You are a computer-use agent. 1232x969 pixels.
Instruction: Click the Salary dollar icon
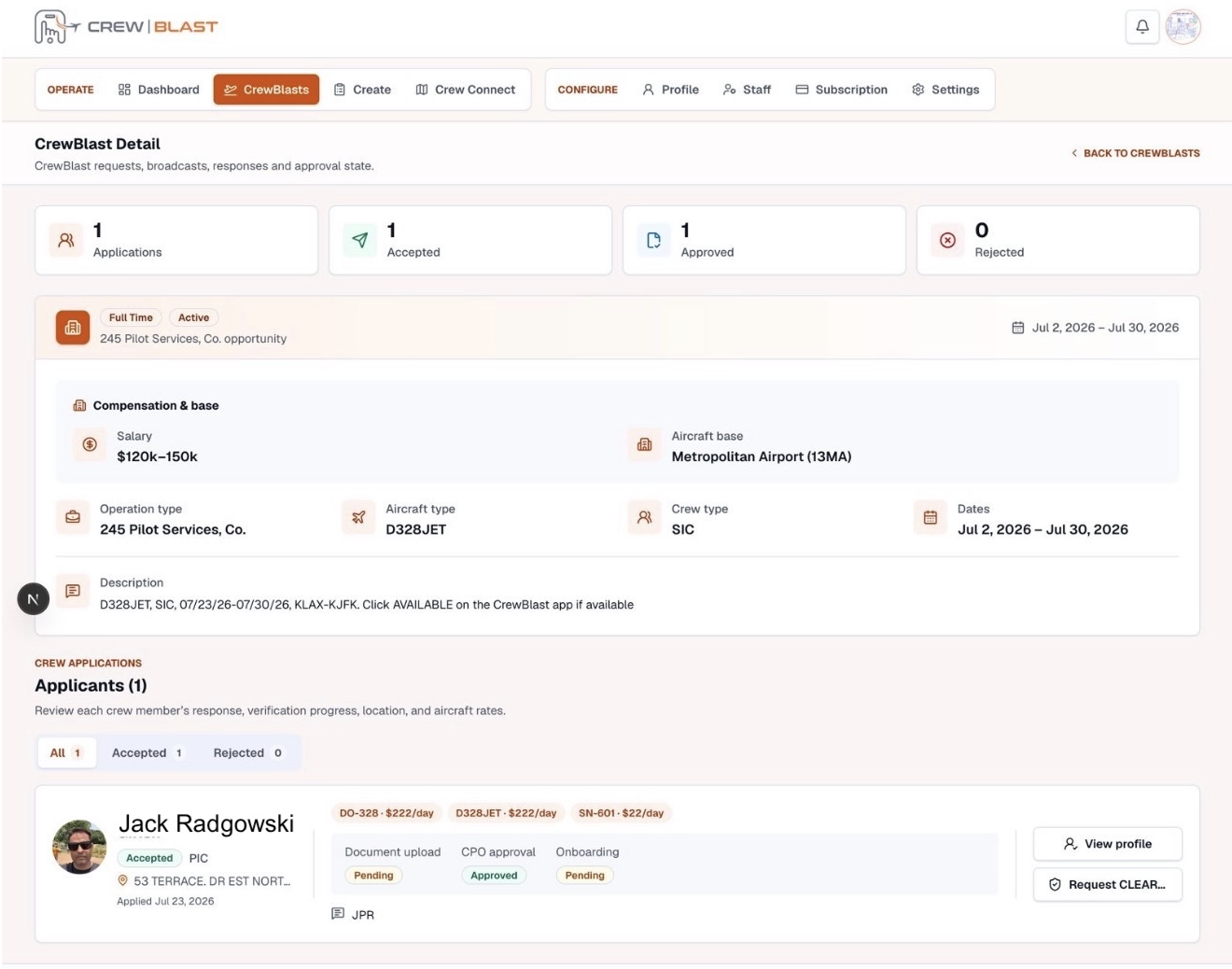pos(90,444)
